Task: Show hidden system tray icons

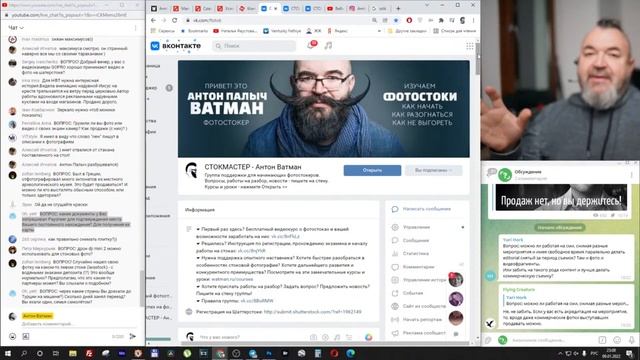Action: click(560, 353)
